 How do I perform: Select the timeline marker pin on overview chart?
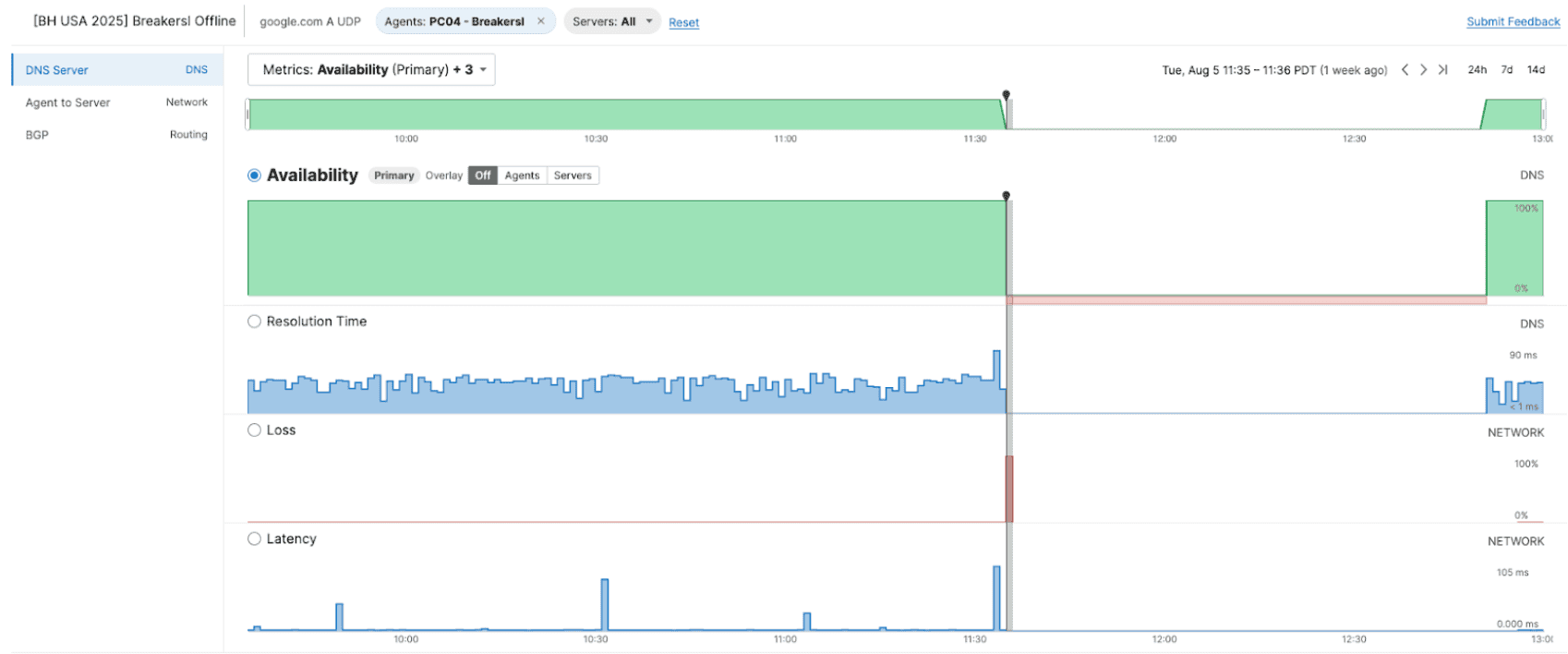tap(1007, 94)
